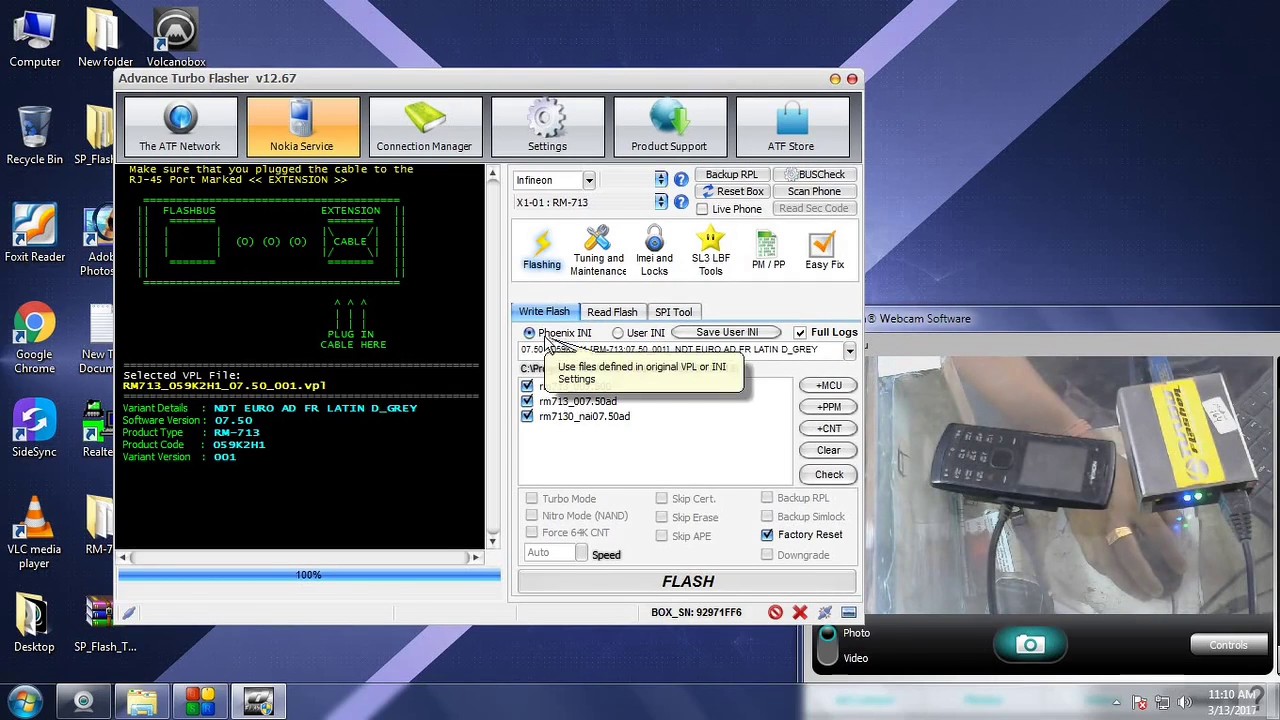Open VLC media player desktop shortcut

[x=34, y=533]
